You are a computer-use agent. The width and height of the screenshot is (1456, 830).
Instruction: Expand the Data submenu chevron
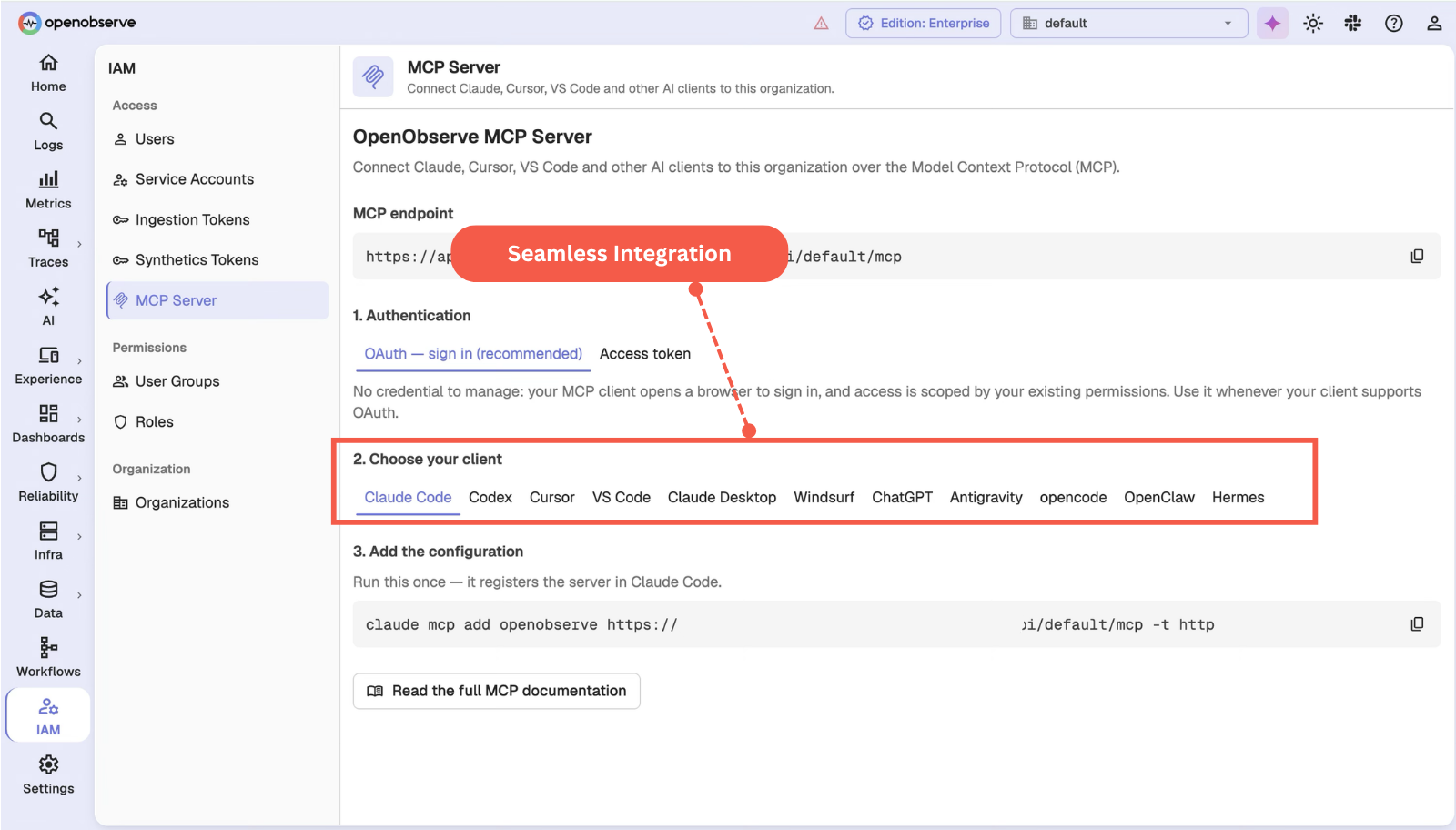pyautogui.click(x=79, y=595)
